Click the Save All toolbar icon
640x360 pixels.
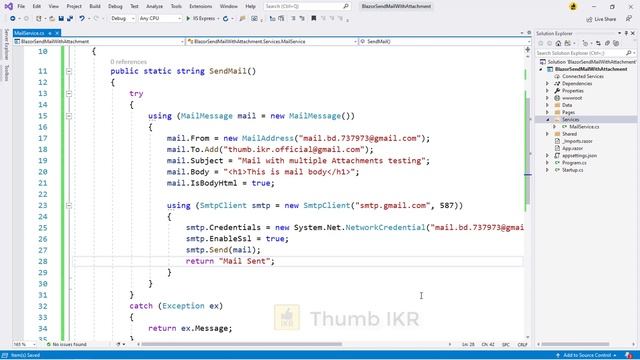[x=70, y=18]
